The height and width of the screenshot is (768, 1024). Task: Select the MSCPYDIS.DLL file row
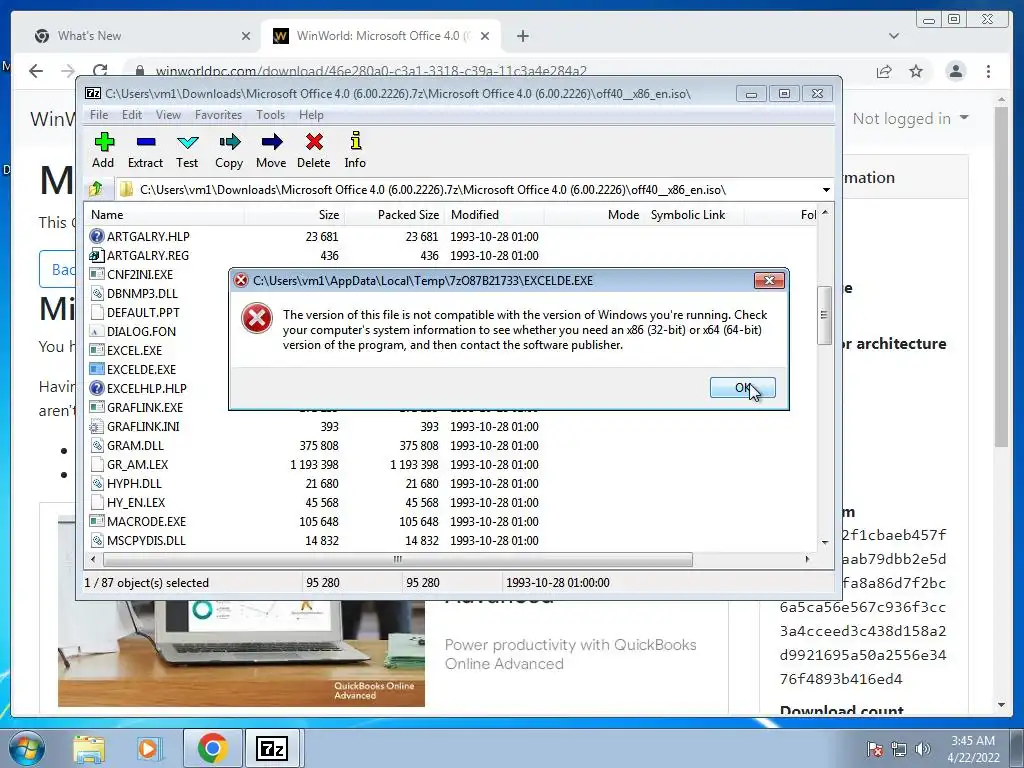[451, 541]
